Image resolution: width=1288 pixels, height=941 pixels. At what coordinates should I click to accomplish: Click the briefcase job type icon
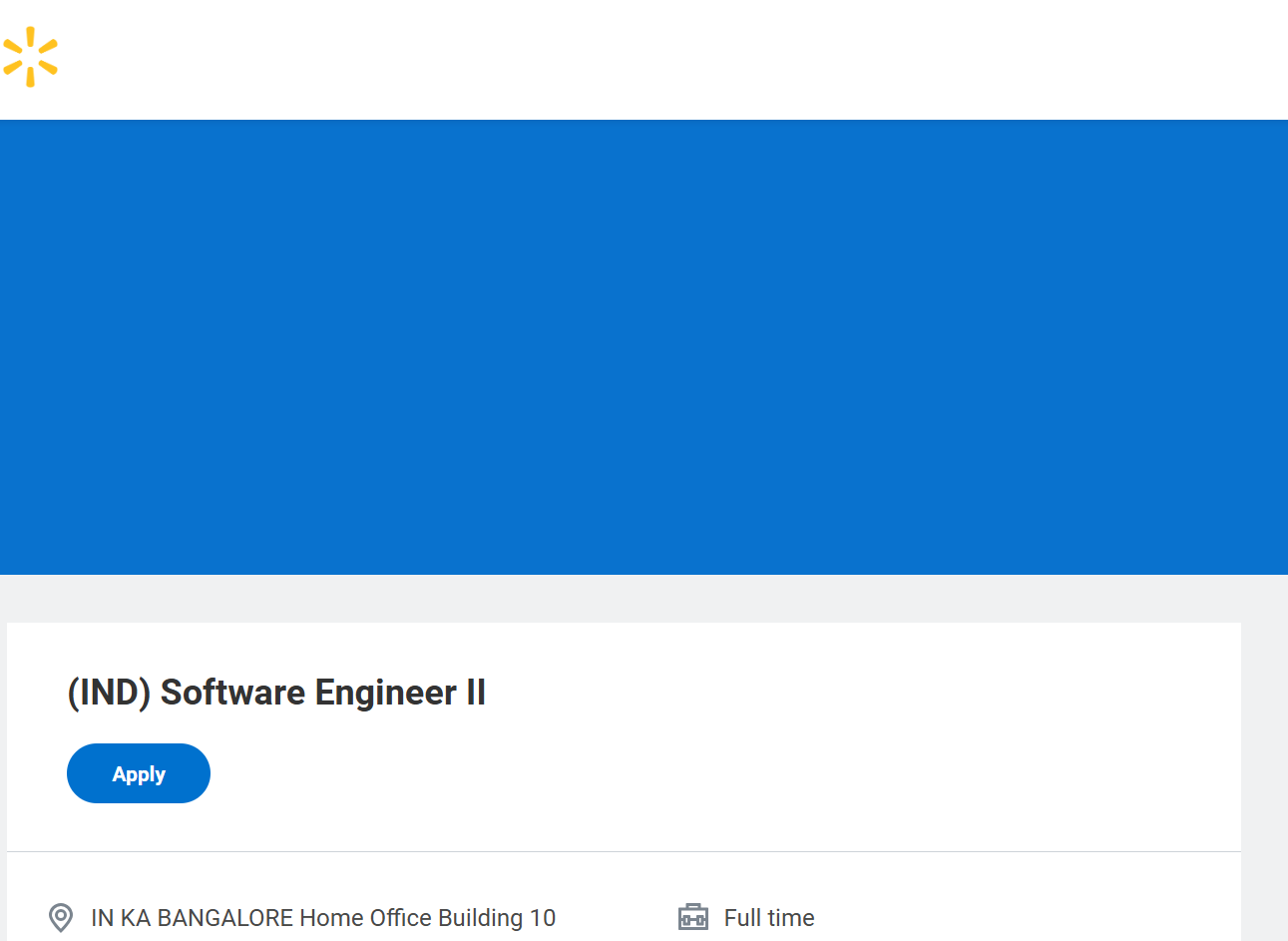[x=693, y=917]
